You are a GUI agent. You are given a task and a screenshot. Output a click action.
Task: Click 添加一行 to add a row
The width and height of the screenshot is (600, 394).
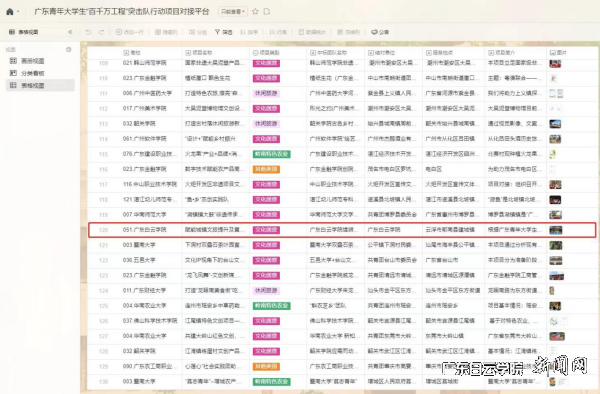click(130, 32)
